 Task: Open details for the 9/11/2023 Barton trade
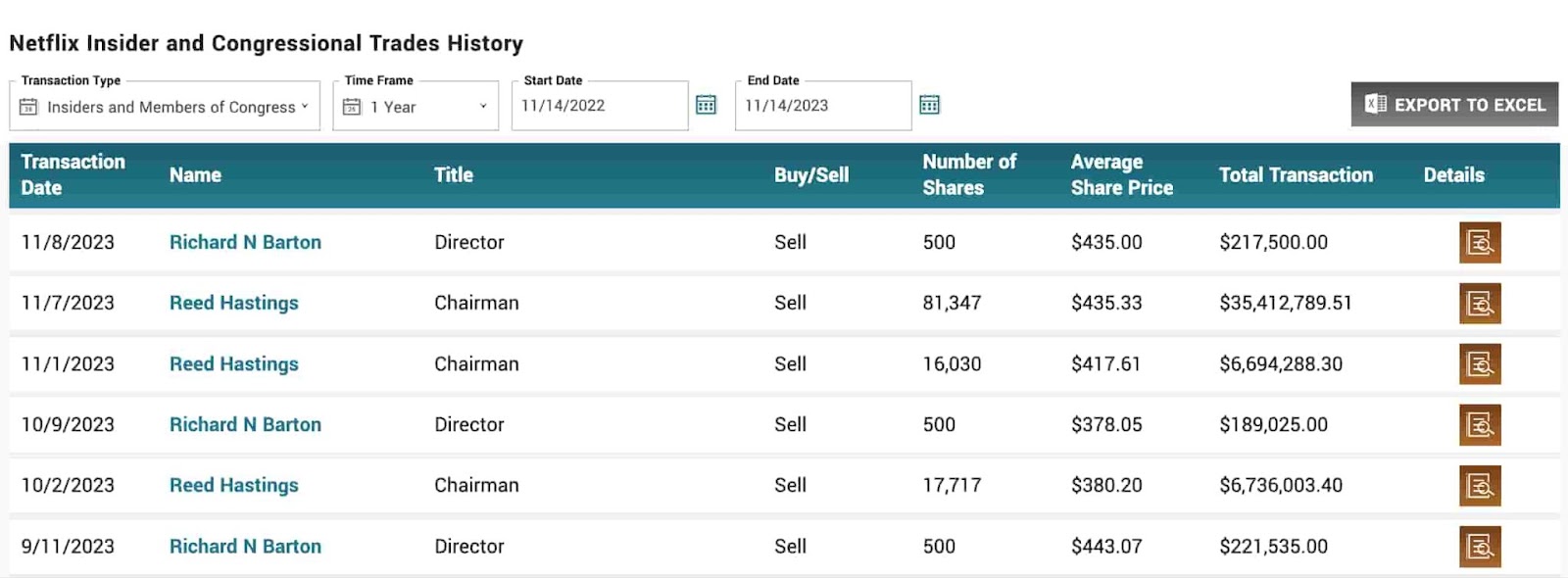(x=1480, y=547)
